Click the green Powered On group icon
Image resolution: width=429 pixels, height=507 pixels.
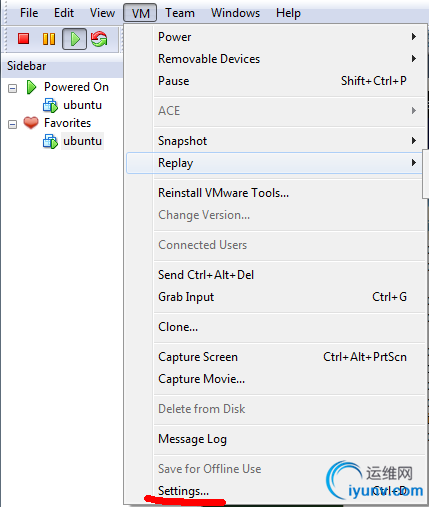pos(31,87)
